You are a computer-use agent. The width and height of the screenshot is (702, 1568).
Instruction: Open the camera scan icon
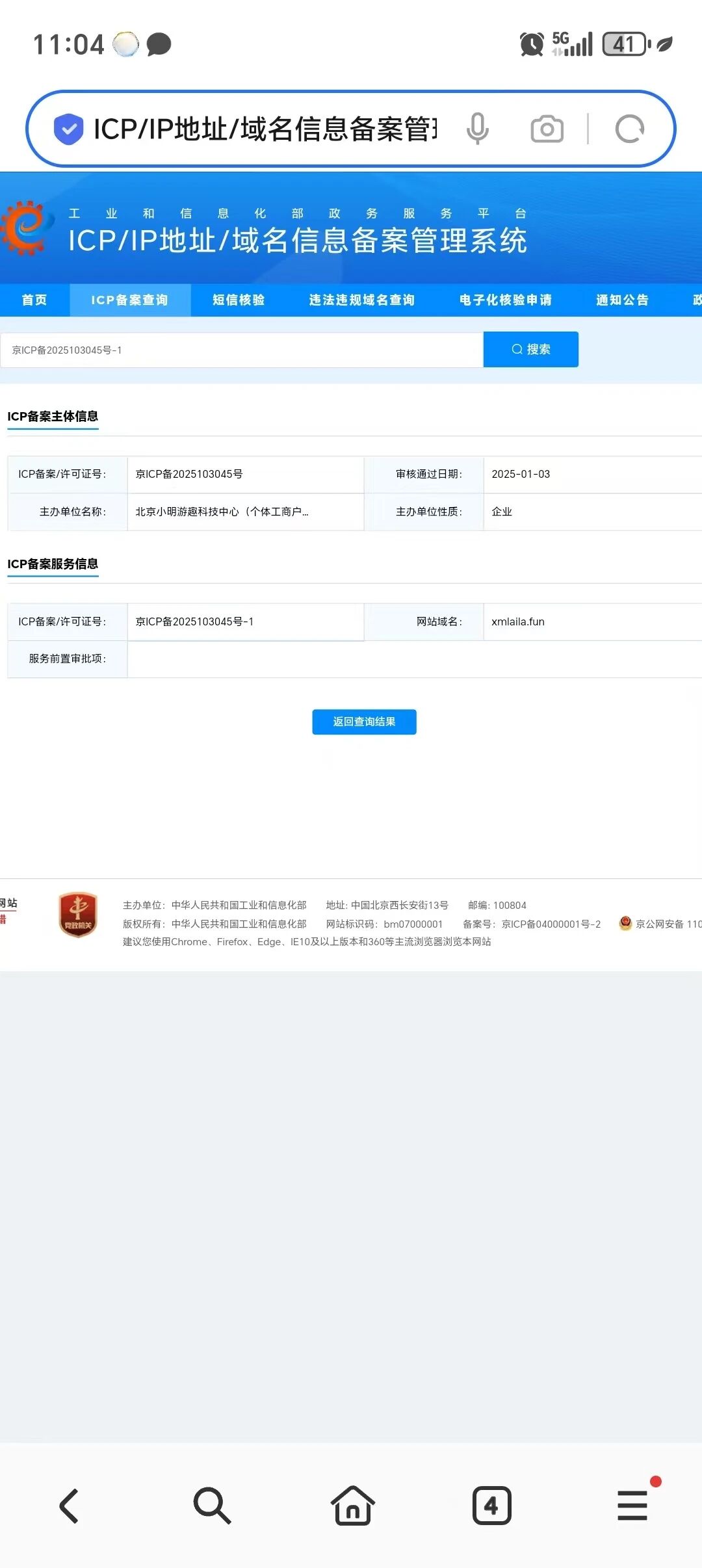(547, 129)
